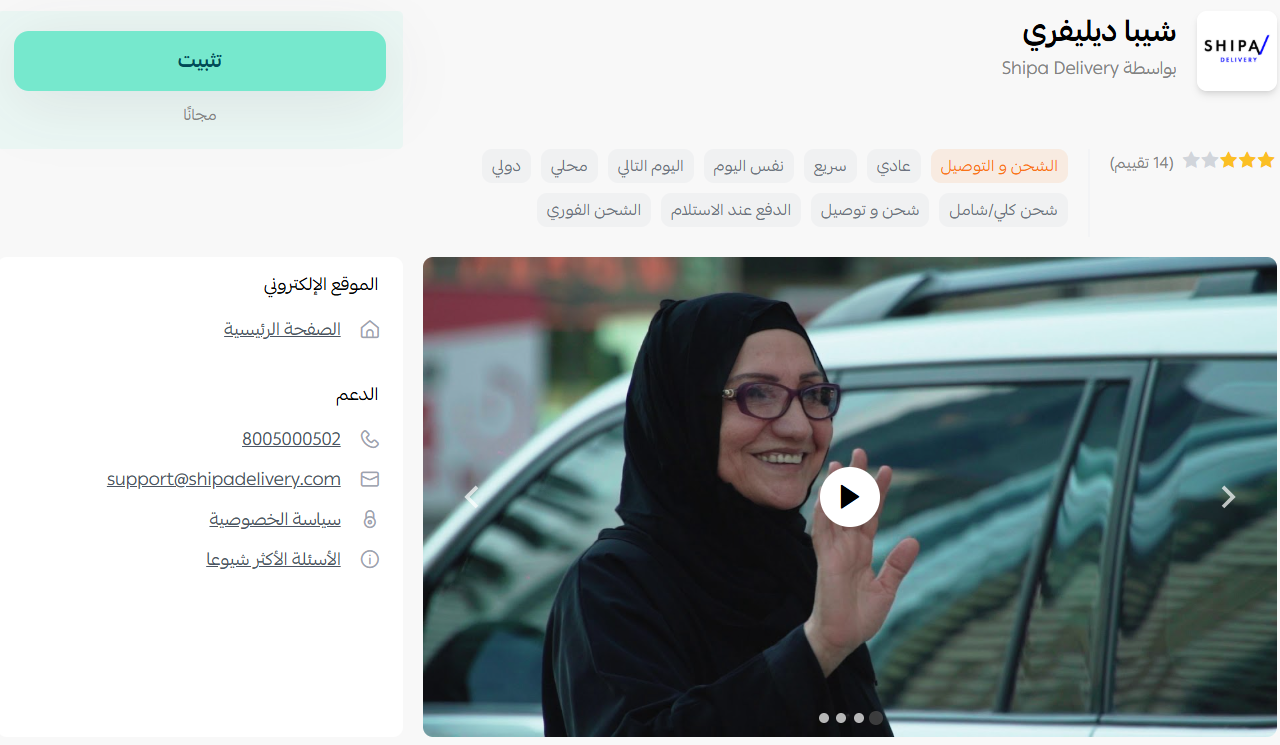
Task: Click the info icon beside الأسئلة الأكثر شيوعا
Action: coord(370,559)
